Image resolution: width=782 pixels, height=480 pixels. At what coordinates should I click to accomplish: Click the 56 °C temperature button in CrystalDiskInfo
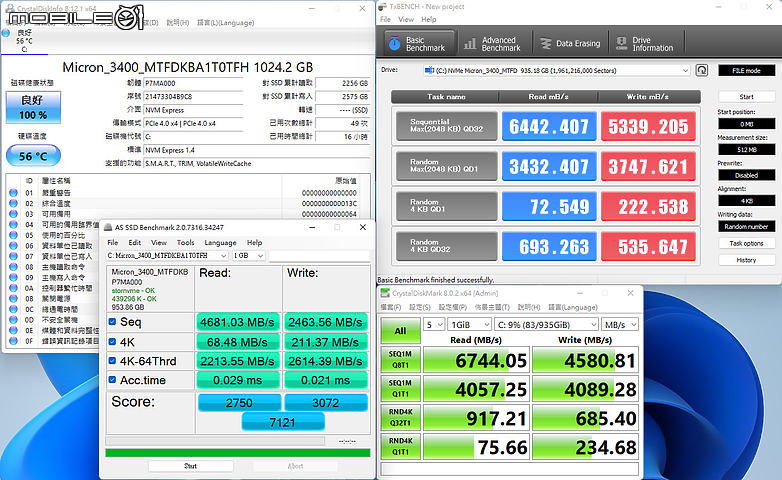(x=33, y=156)
